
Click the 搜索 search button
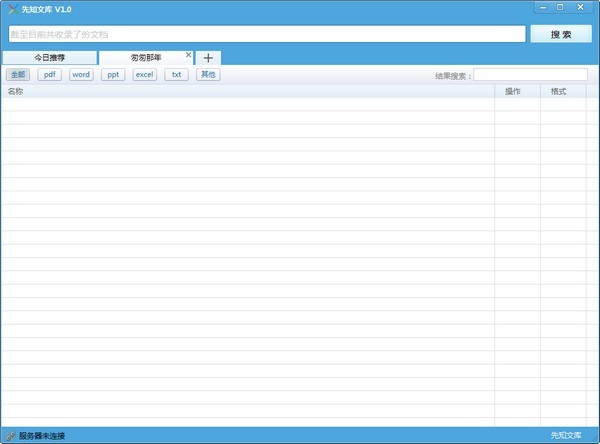tap(561, 34)
